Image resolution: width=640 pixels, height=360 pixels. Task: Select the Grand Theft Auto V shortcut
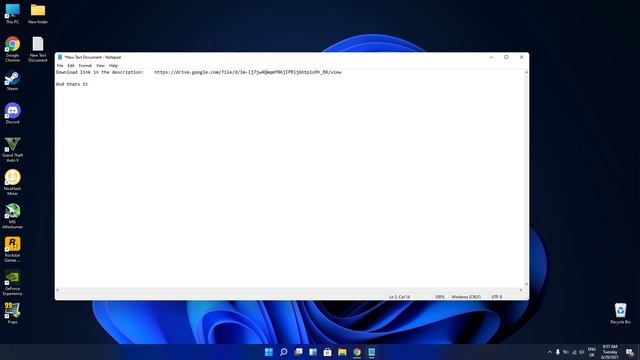tap(12, 149)
